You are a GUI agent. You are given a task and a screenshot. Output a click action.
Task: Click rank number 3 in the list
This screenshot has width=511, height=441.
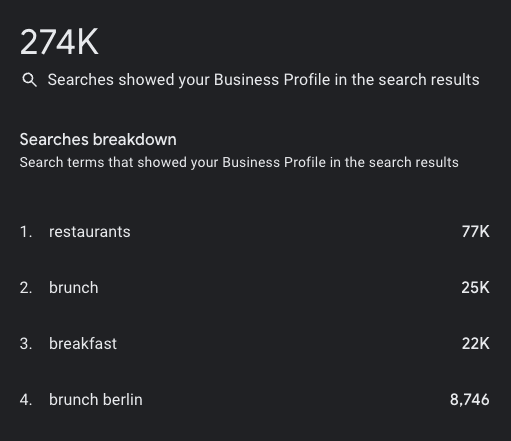pos(26,344)
